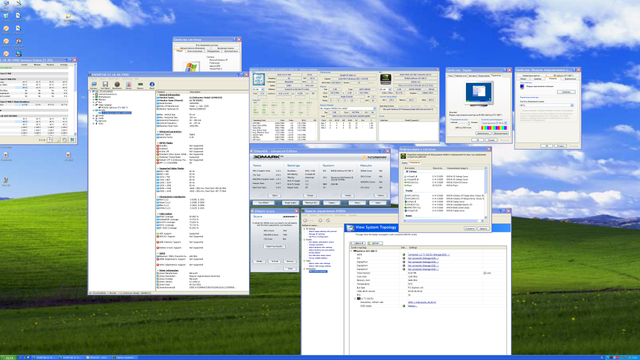Click NVIDIA GPU logo in System Summary

pos(385,79)
